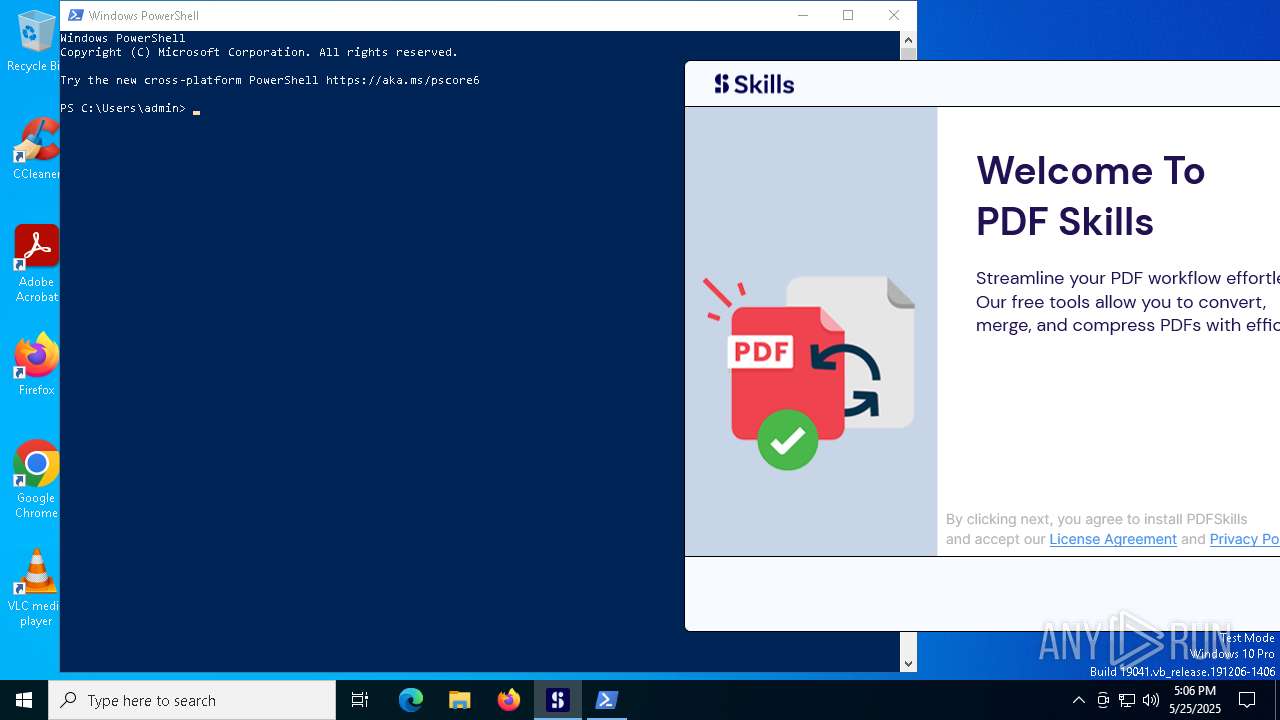This screenshot has height=720, width=1280.
Task: Click the PowerShell prompt line 'PS C:\Users\admin>'
Action: click(x=123, y=108)
